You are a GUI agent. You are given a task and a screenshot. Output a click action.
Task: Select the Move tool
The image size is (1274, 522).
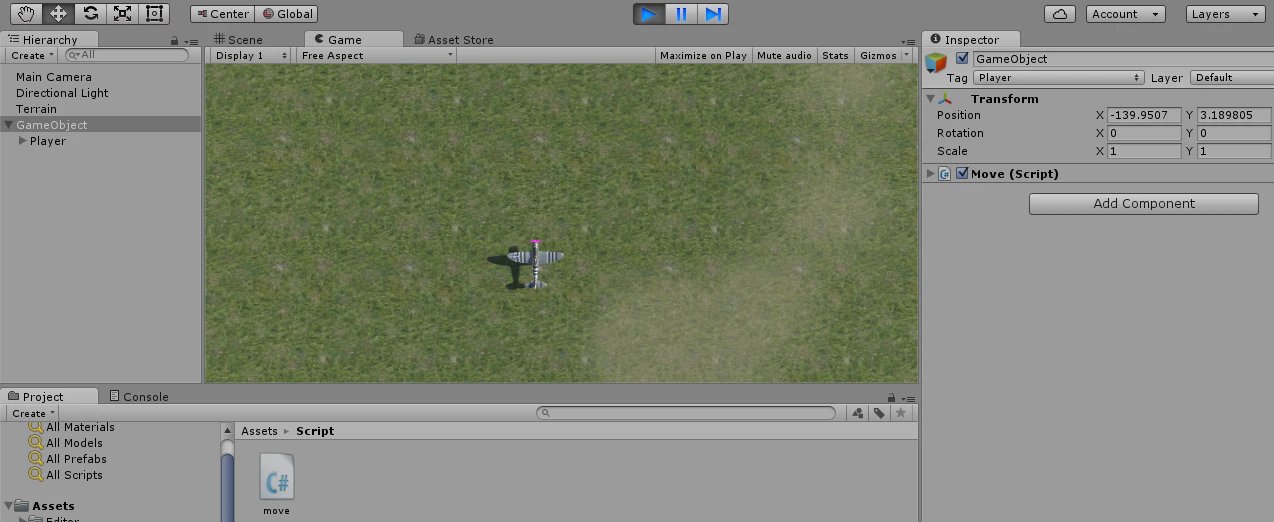pyautogui.click(x=59, y=14)
